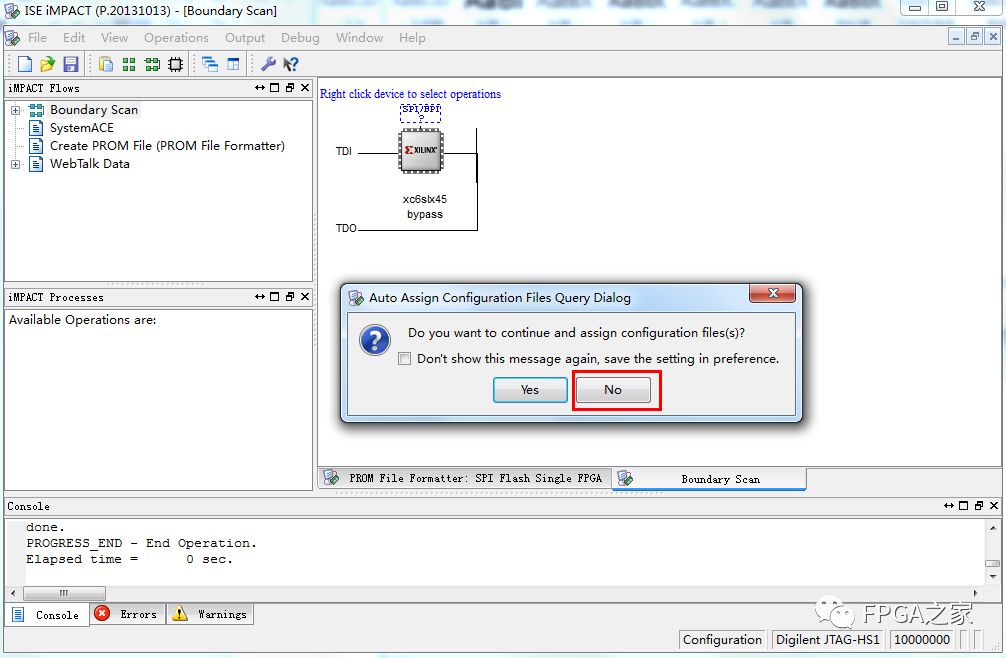The height and width of the screenshot is (658, 1006).
Task: Open the Edit menu
Action: pyautogui.click(x=74, y=38)
